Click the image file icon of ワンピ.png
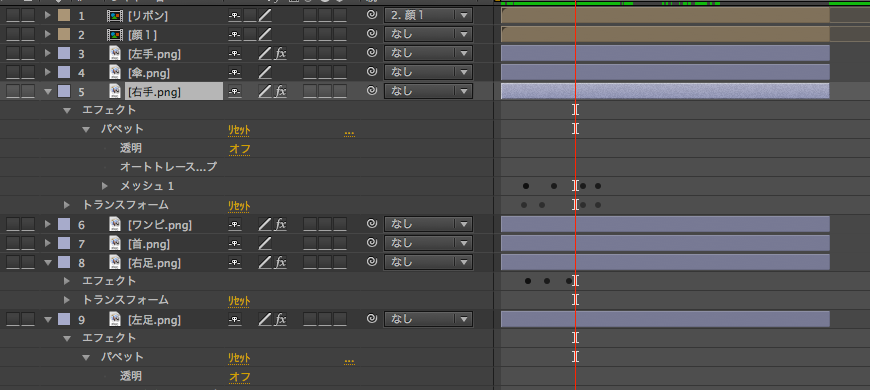Viewport: 870px width, 390px height. (x=115, y=224)
